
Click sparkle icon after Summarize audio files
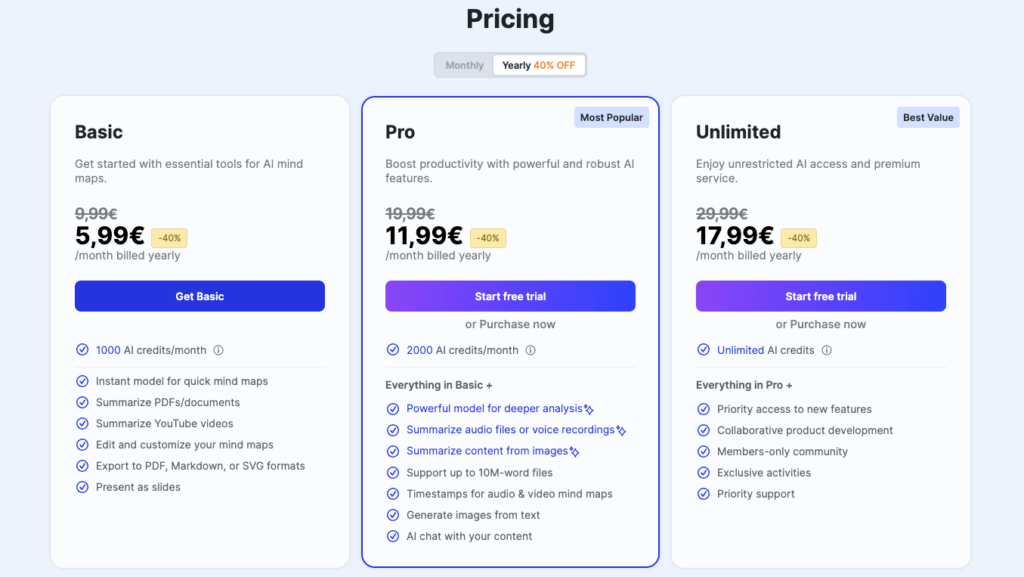pyautogui.click(x=621, y=430)
